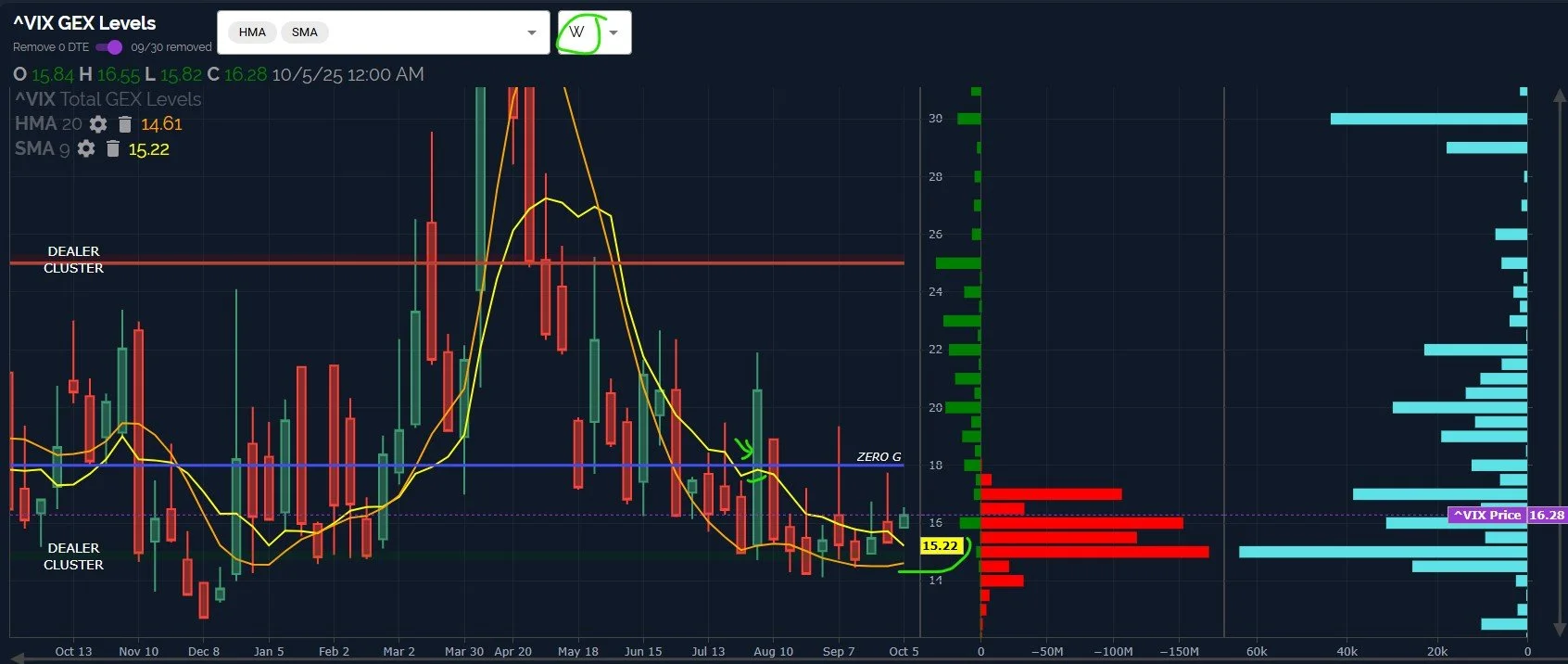The height and width of the screenshot is (664, 1568).
Task: Open HMA 20 indicator settings gear
Action: (98, 123)
